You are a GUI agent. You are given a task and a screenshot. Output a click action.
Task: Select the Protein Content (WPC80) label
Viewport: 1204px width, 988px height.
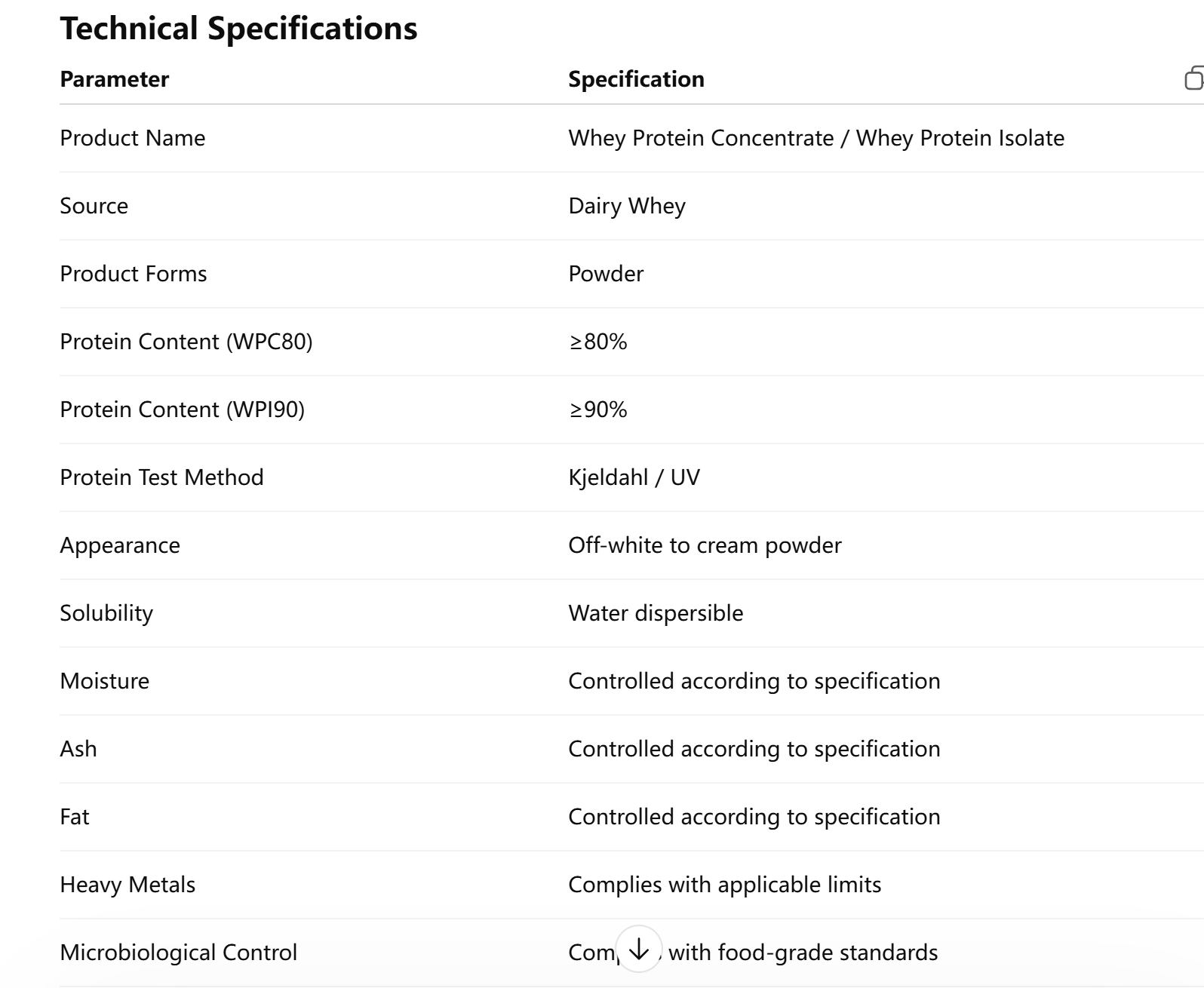[x=186, y=342]
